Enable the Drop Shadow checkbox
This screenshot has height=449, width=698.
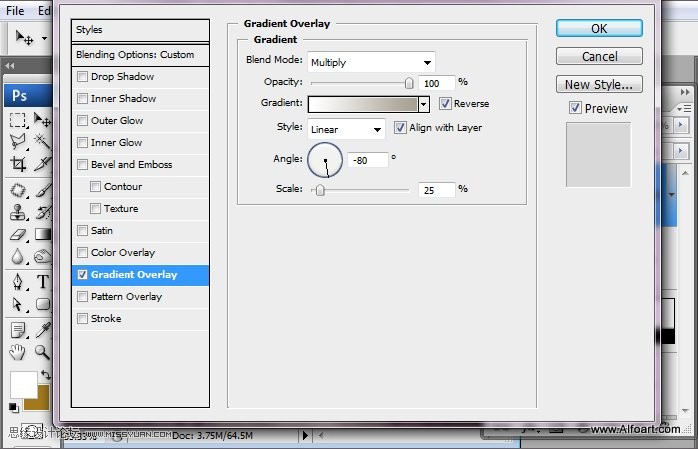point(83,77)
